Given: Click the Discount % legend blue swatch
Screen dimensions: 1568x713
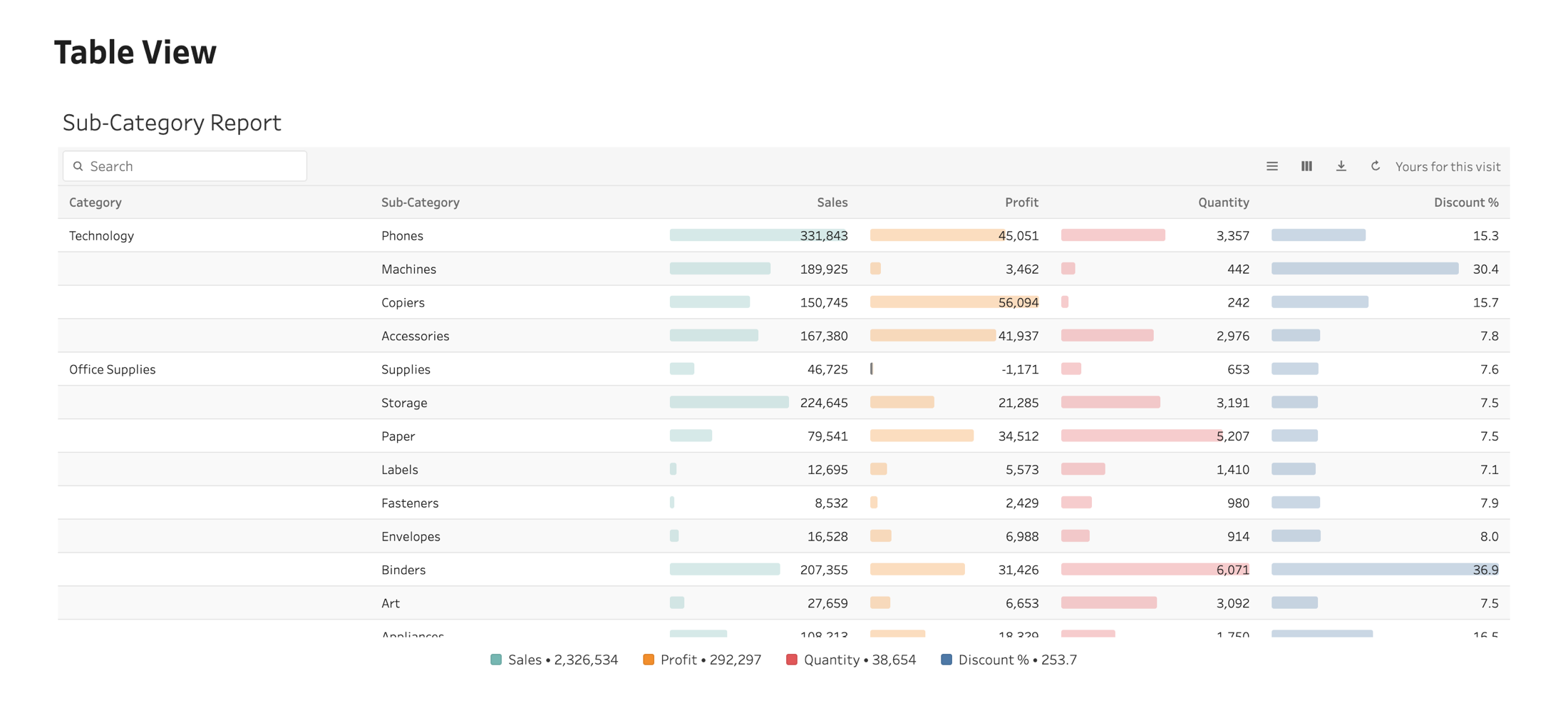Looking at the screenshot, I should click(947, 660).
